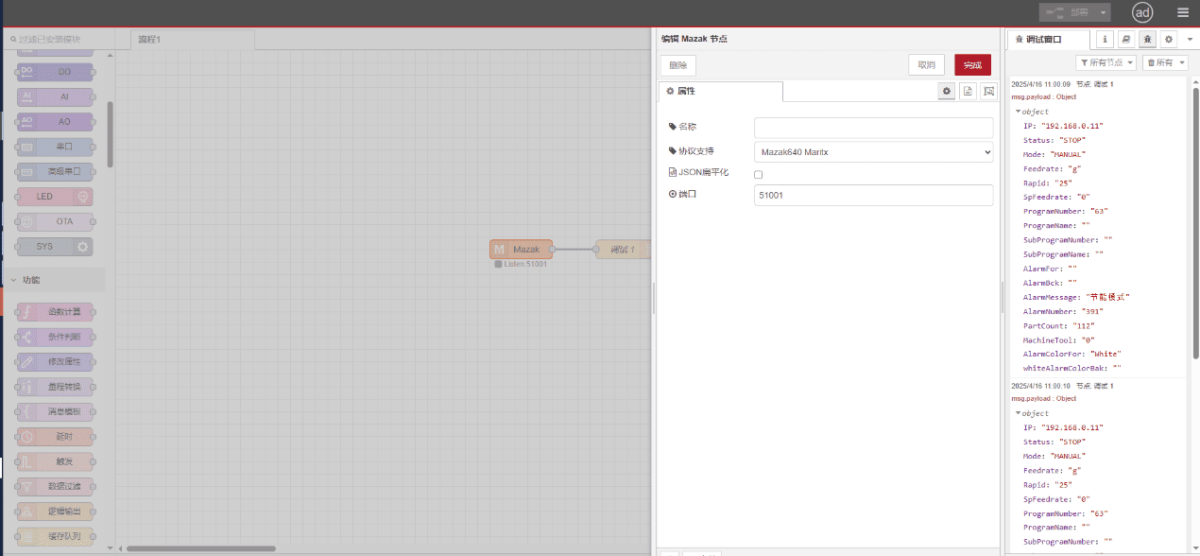
Task: Show the info sidebar tab icon
Action: (x=1105, y=39)
